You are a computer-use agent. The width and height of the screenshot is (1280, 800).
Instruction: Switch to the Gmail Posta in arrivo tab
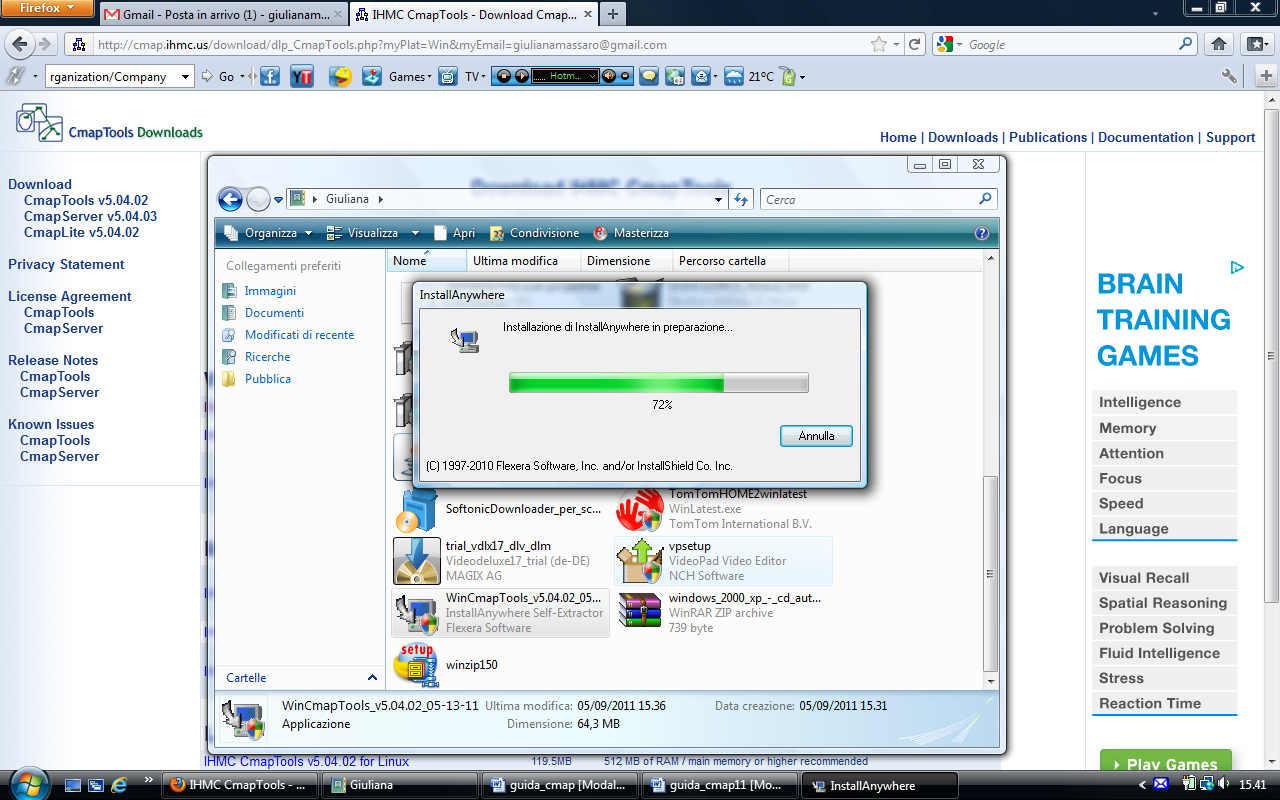coord(223,15)
